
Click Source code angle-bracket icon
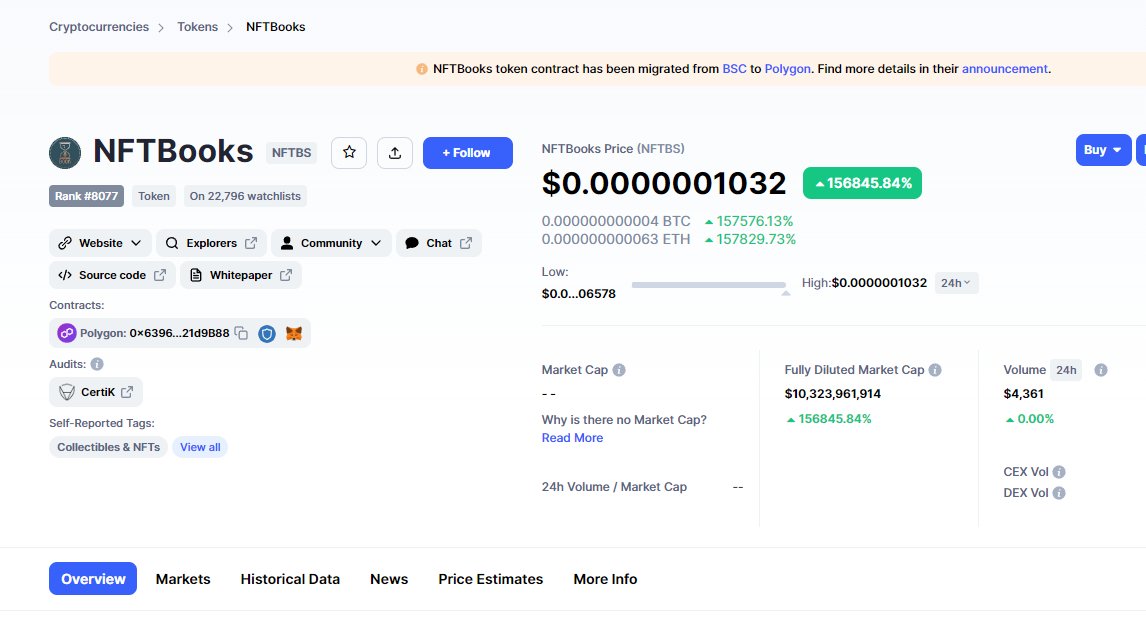click(x=65, y=276)
